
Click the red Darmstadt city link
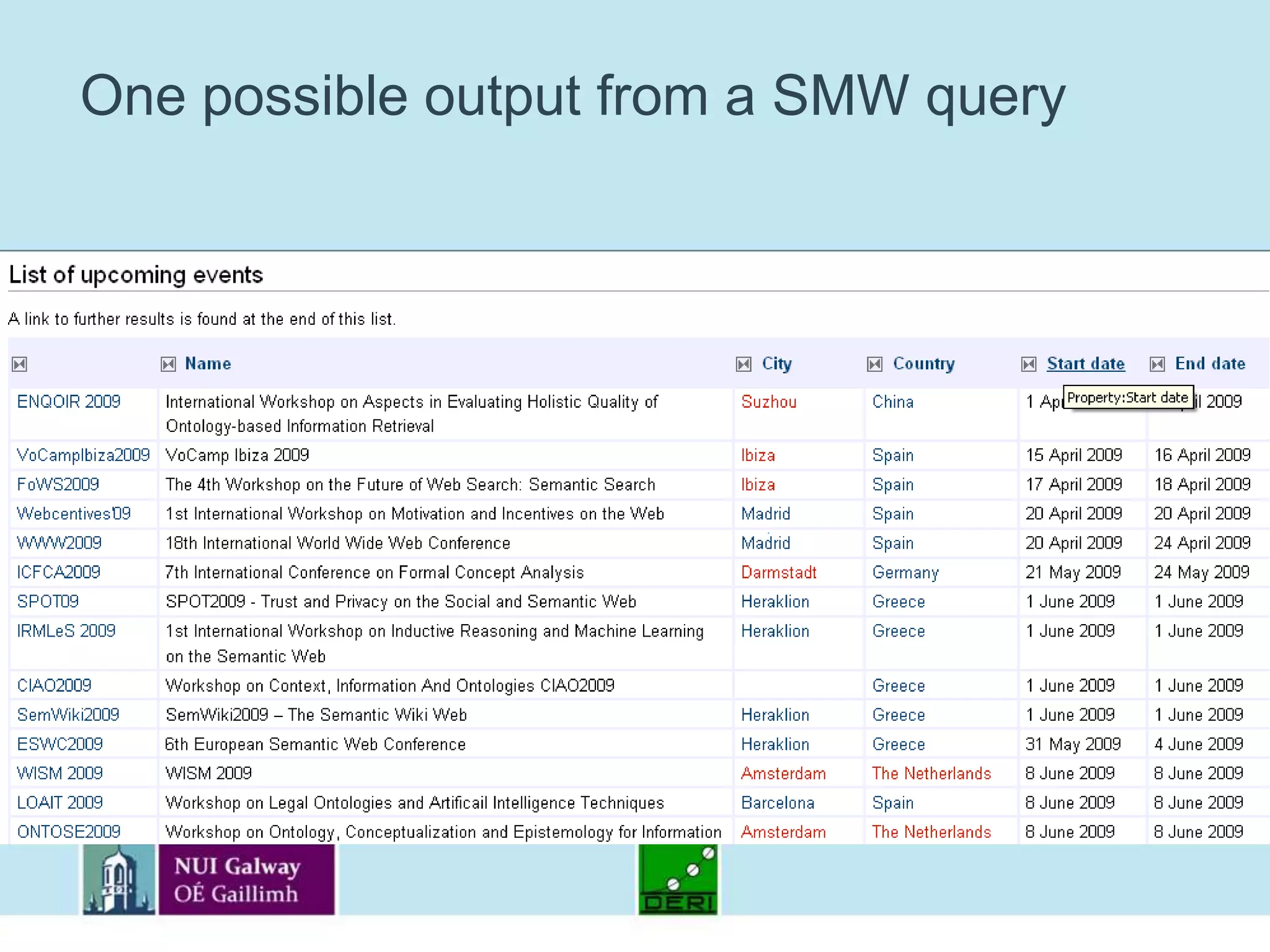[779, 572]
